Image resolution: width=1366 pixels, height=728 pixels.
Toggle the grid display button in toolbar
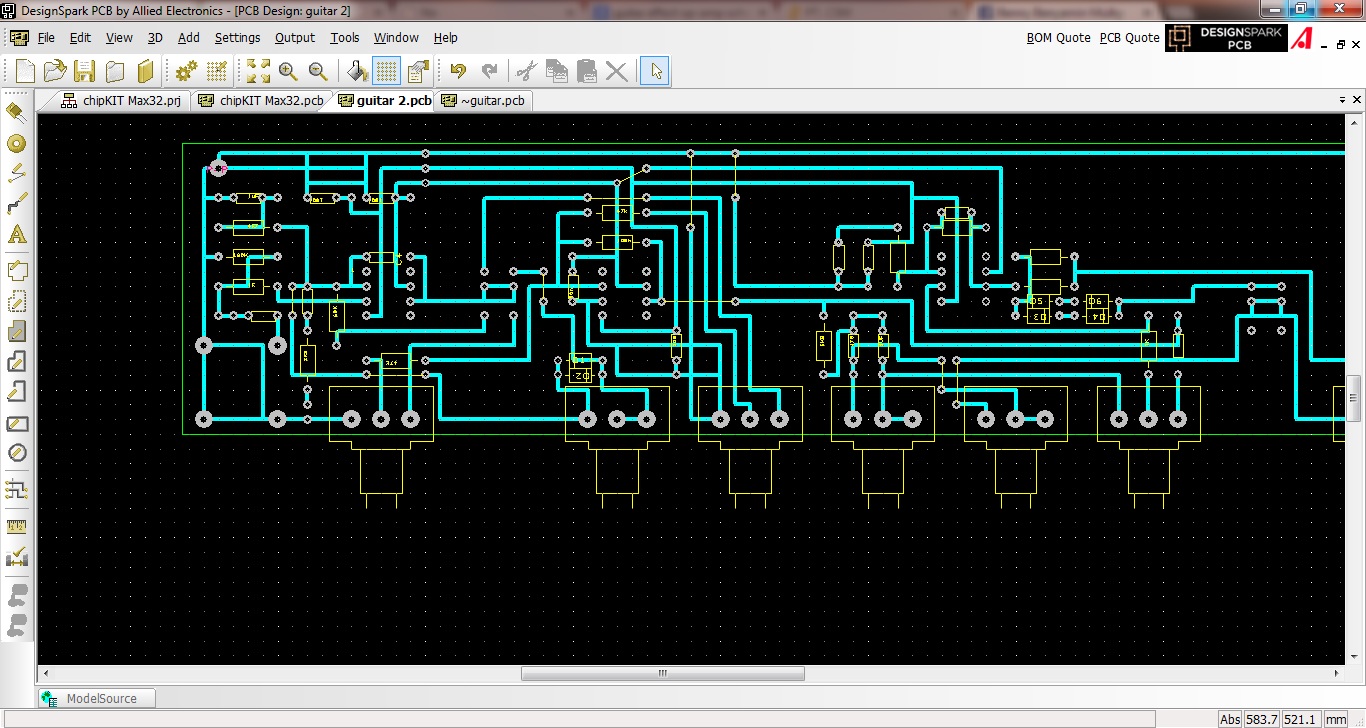387,71
